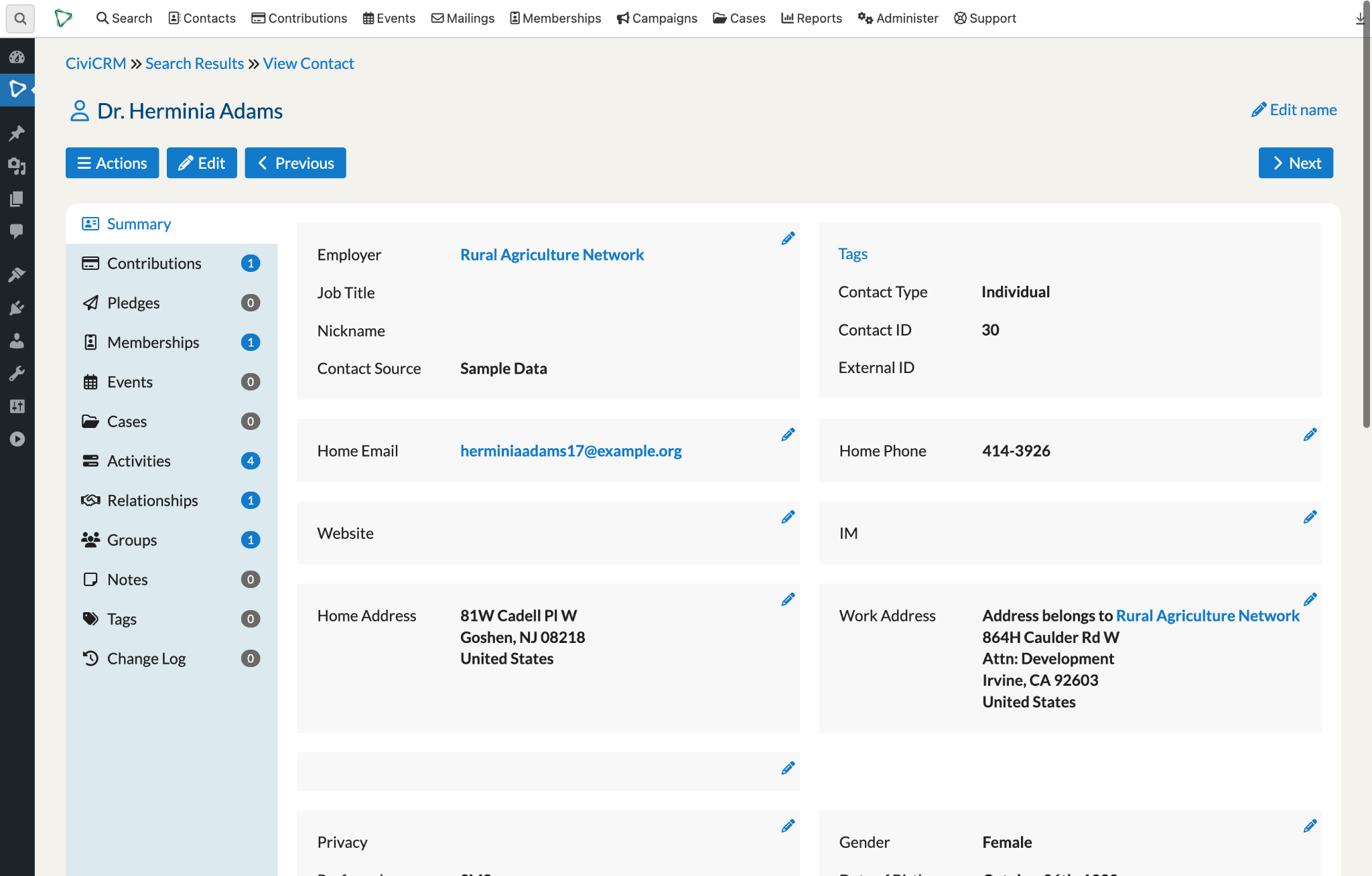1372x876 pixels.
Task: Switch to the Memberships side tab
Action: pyautogui.click(x=171, y=342)
